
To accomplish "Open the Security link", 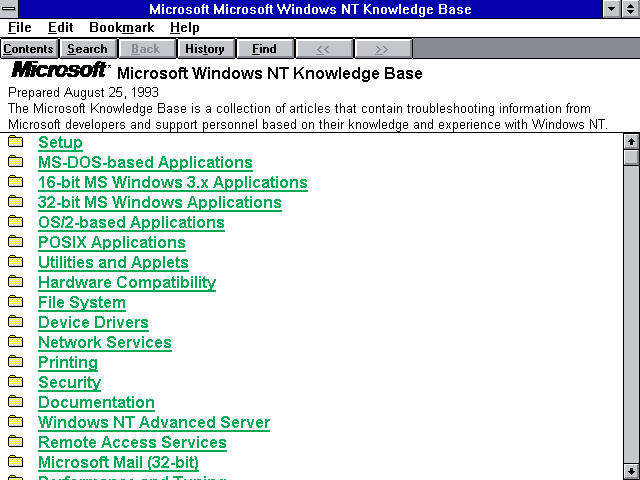I will click(x=69, y=382).
